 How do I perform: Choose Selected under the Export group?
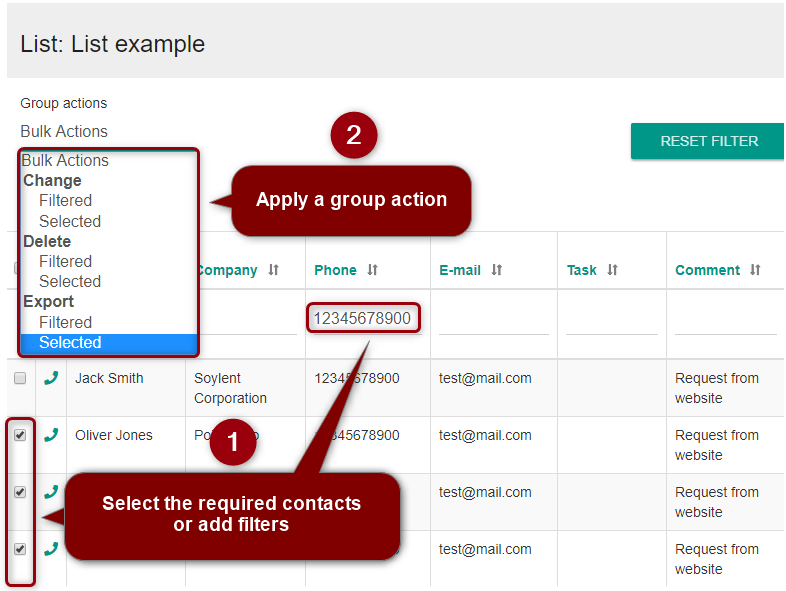(x=70, y=342)
